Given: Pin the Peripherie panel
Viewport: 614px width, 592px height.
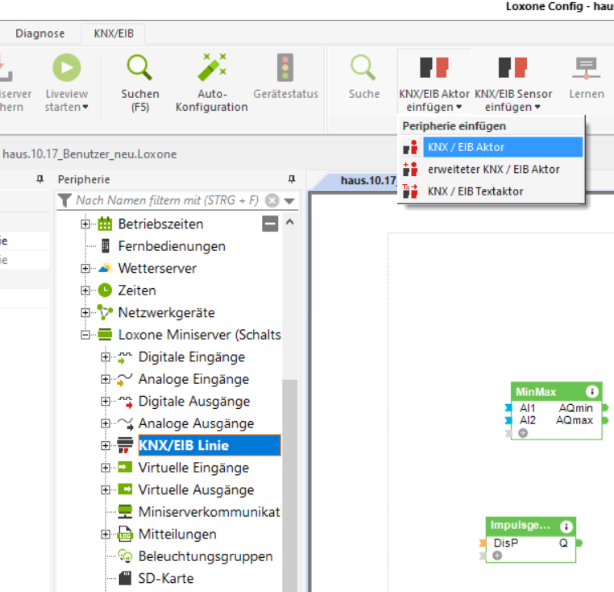Looking at the screenshot, I should click(291, 179).
